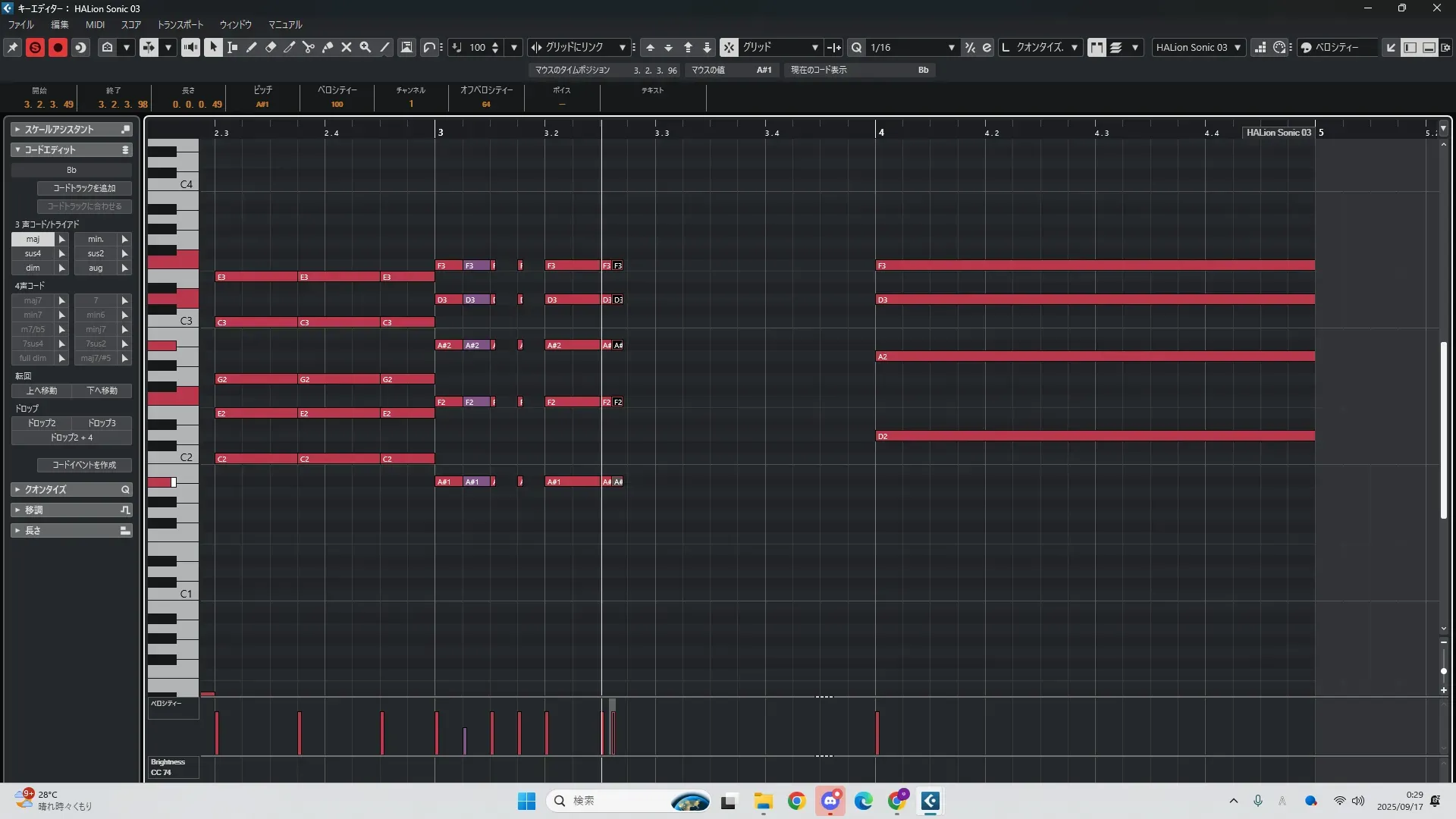The image size is (1456, 819).
Task: Open Google Chrome from the taskbar
Action: point(796,801)
